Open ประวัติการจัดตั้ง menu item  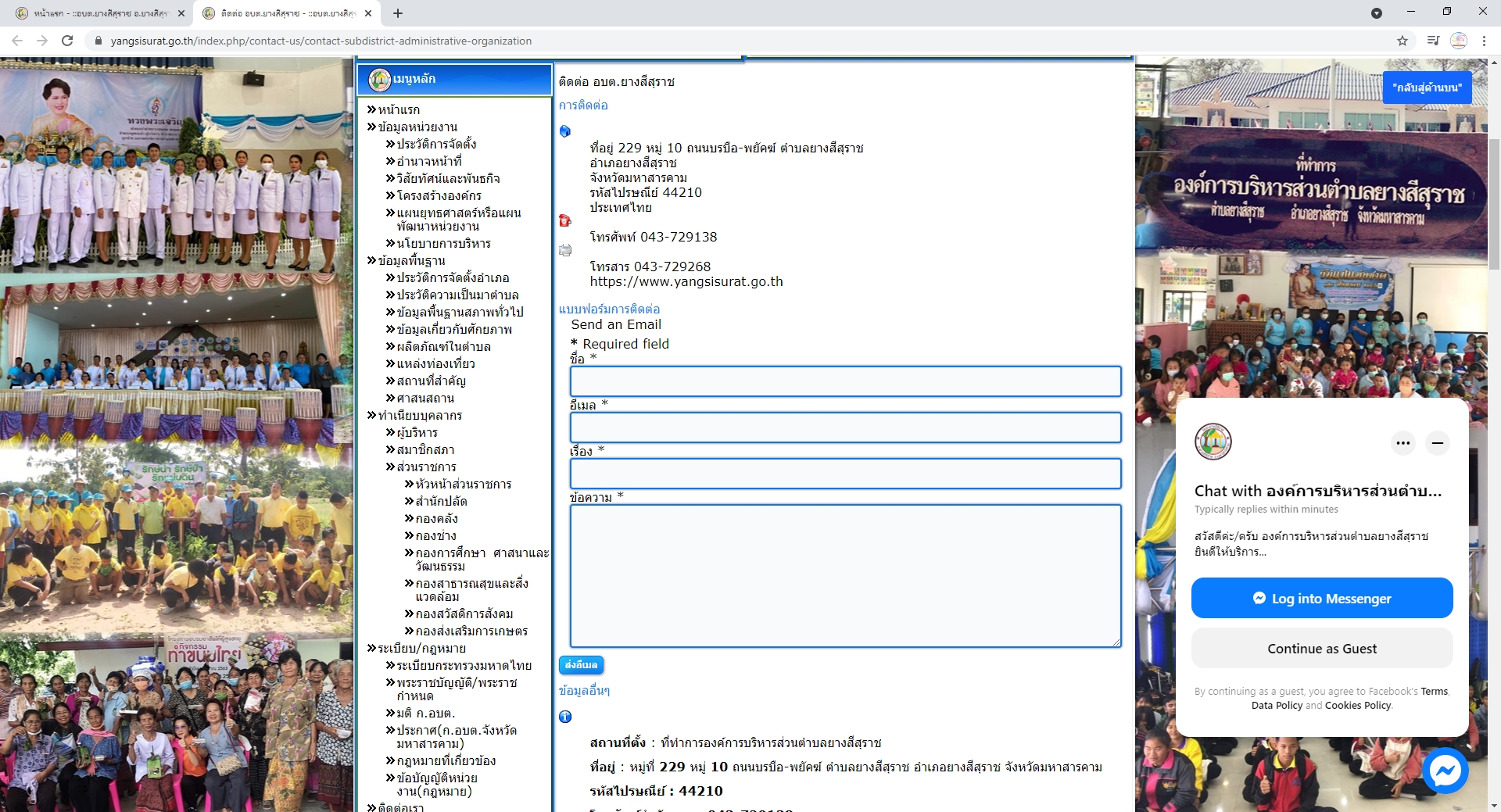[436, 144]
